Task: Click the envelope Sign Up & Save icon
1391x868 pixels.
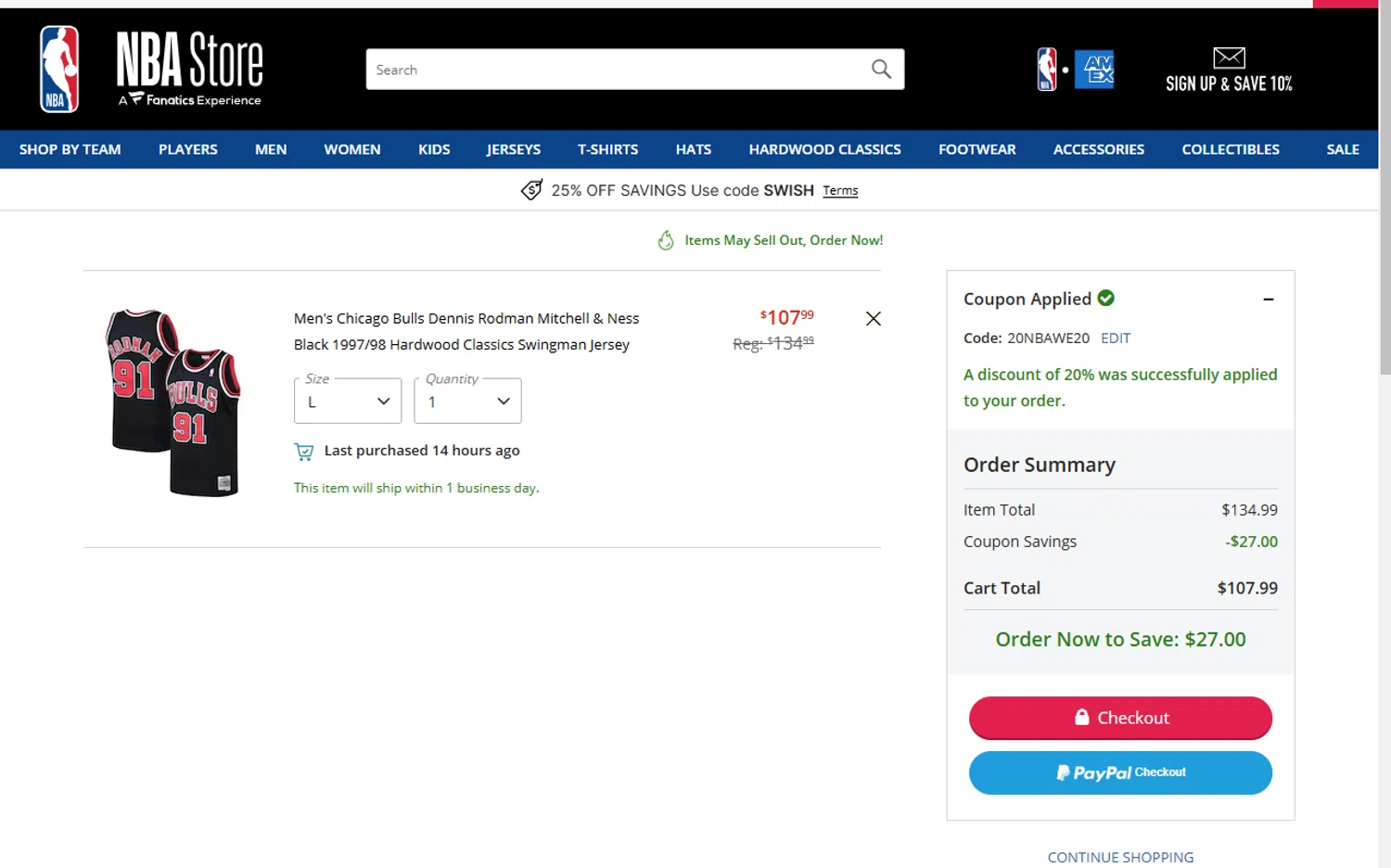Action: (x=1229, y=57)
